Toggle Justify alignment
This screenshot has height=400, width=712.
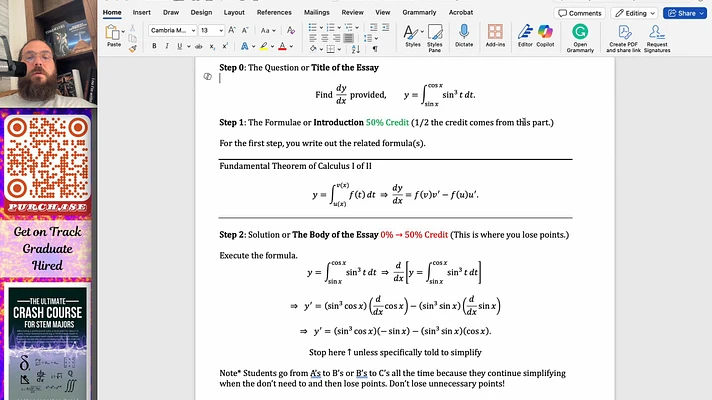pos(349,38)
